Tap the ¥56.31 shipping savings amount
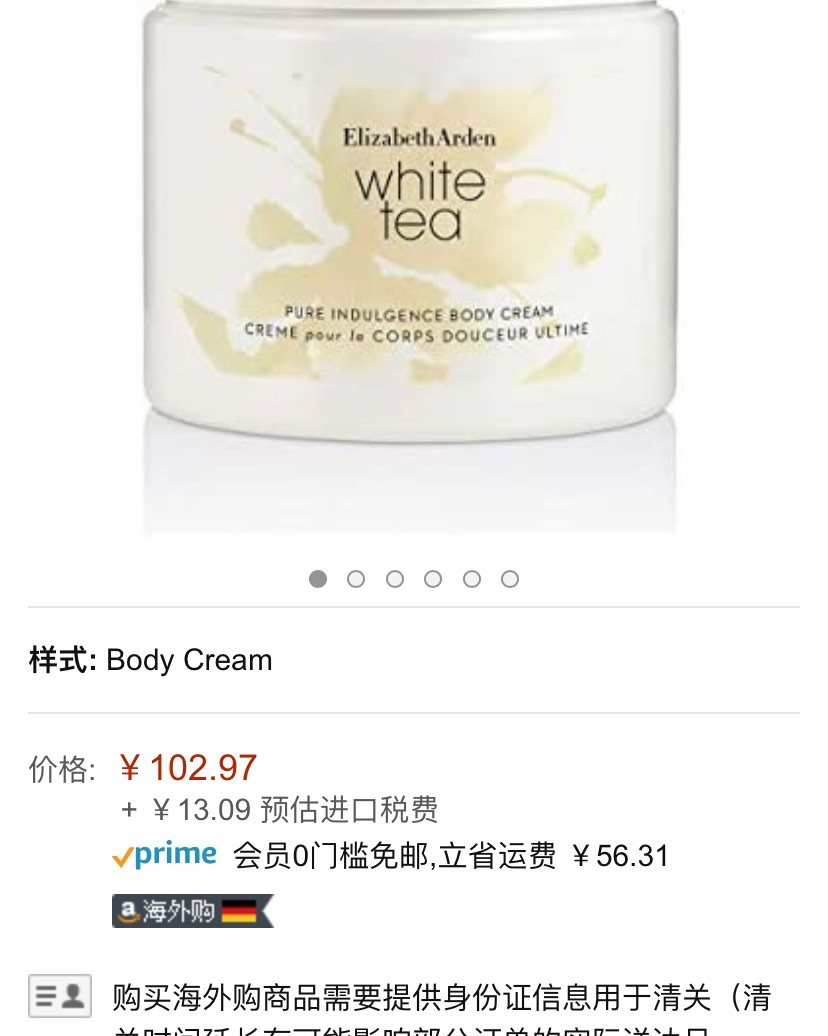This screenshot has width=828, height=1036. [621, 856]
